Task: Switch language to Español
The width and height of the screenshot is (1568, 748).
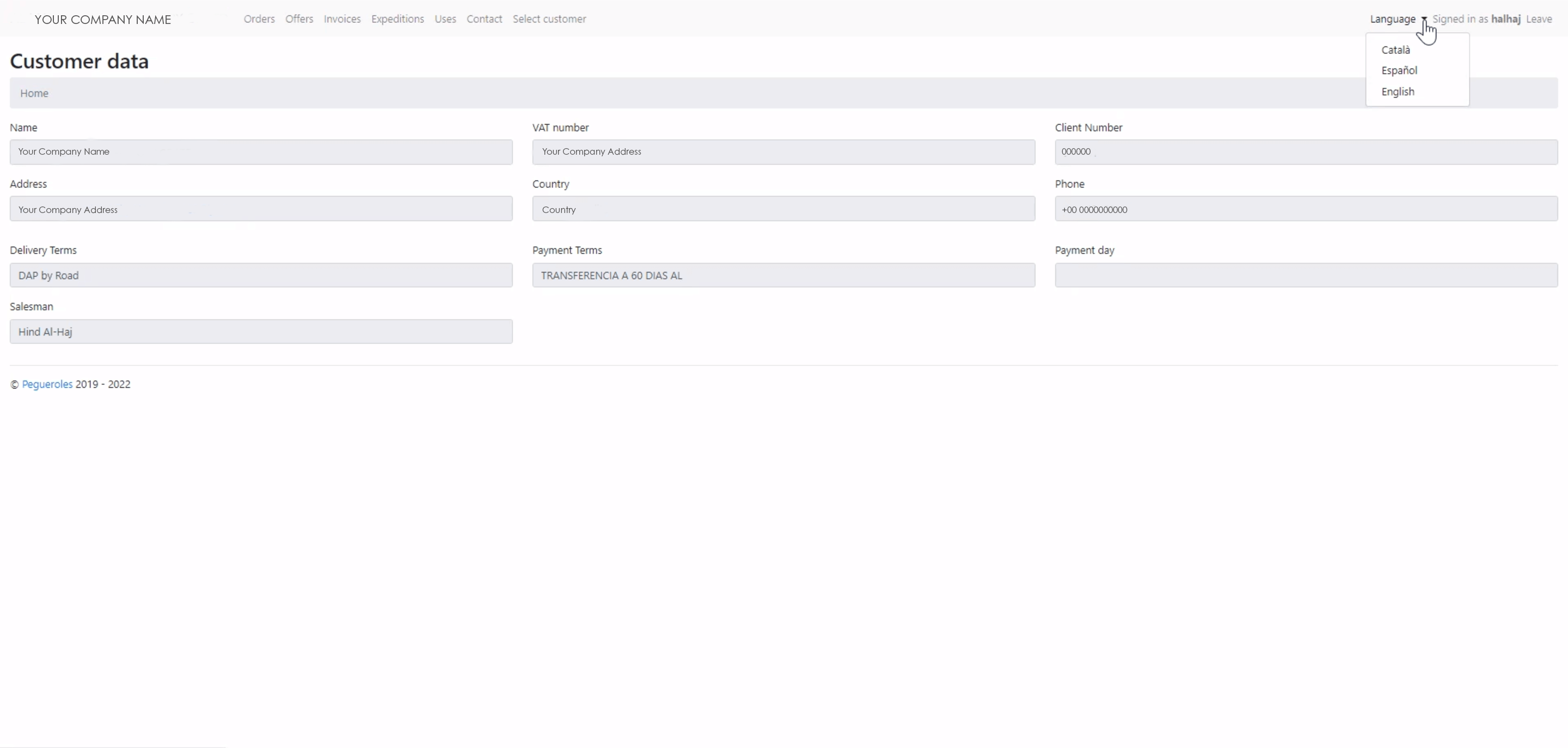Action: (1399, 71)
